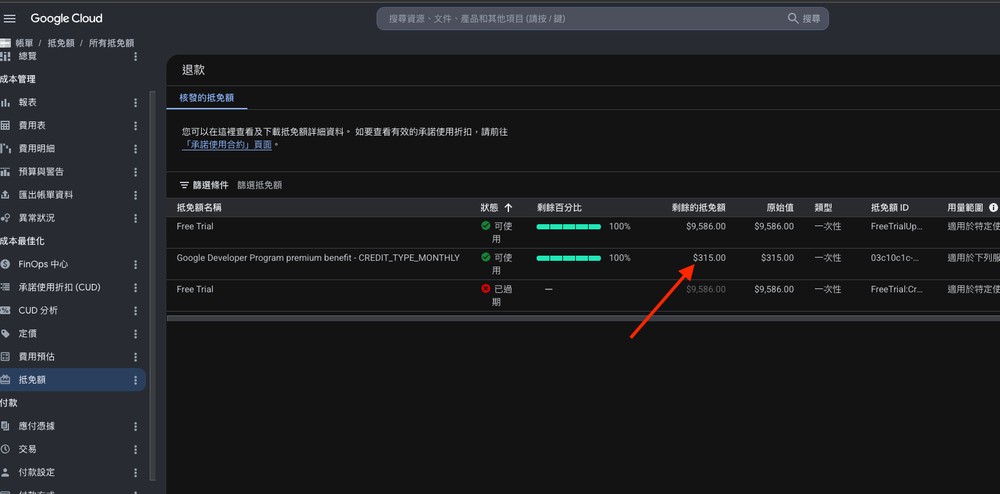
Task: Click the 費用明細 icon
Action: tap(5, 149)
